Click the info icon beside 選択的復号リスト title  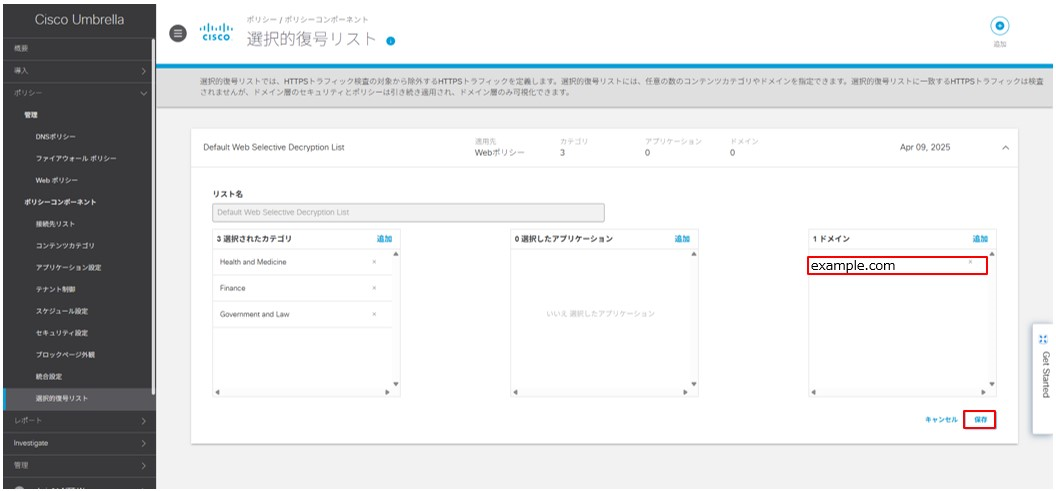pos(391,41)
